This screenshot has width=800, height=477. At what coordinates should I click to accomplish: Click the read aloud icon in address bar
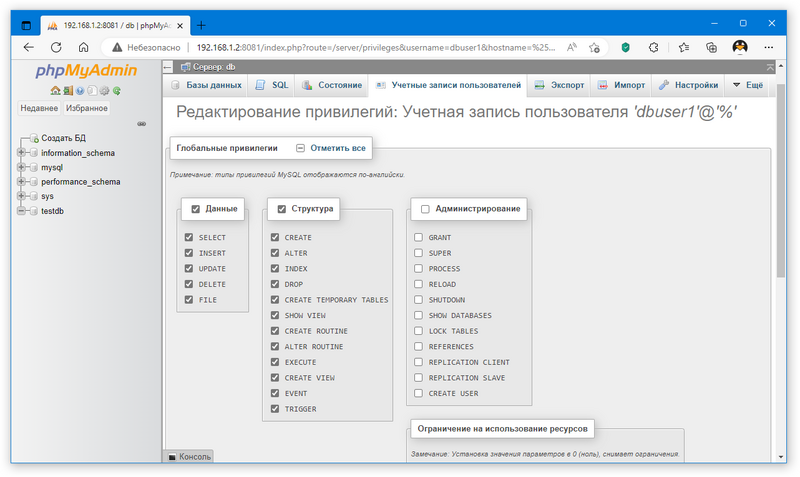click(571, 47)
